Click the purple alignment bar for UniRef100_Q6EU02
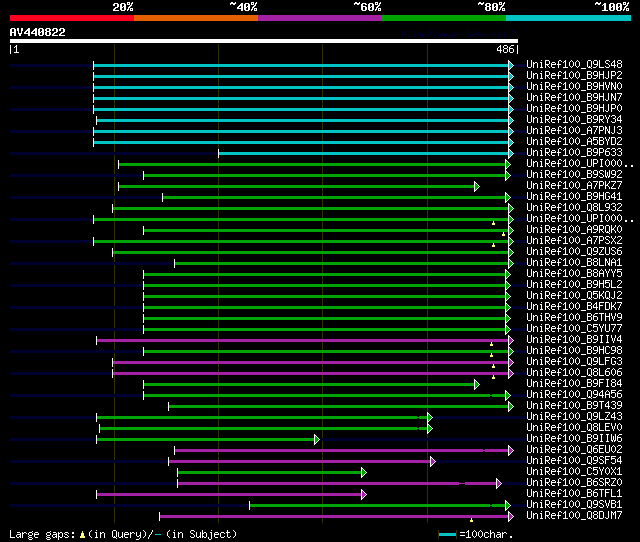 (342, 451)
